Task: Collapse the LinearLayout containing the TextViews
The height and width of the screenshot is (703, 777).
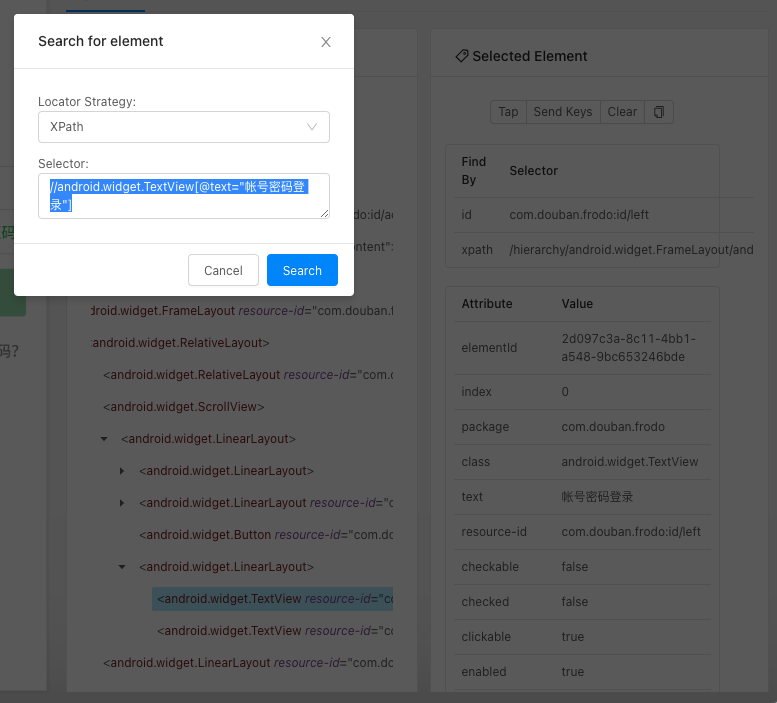Action: pos(122,567)
